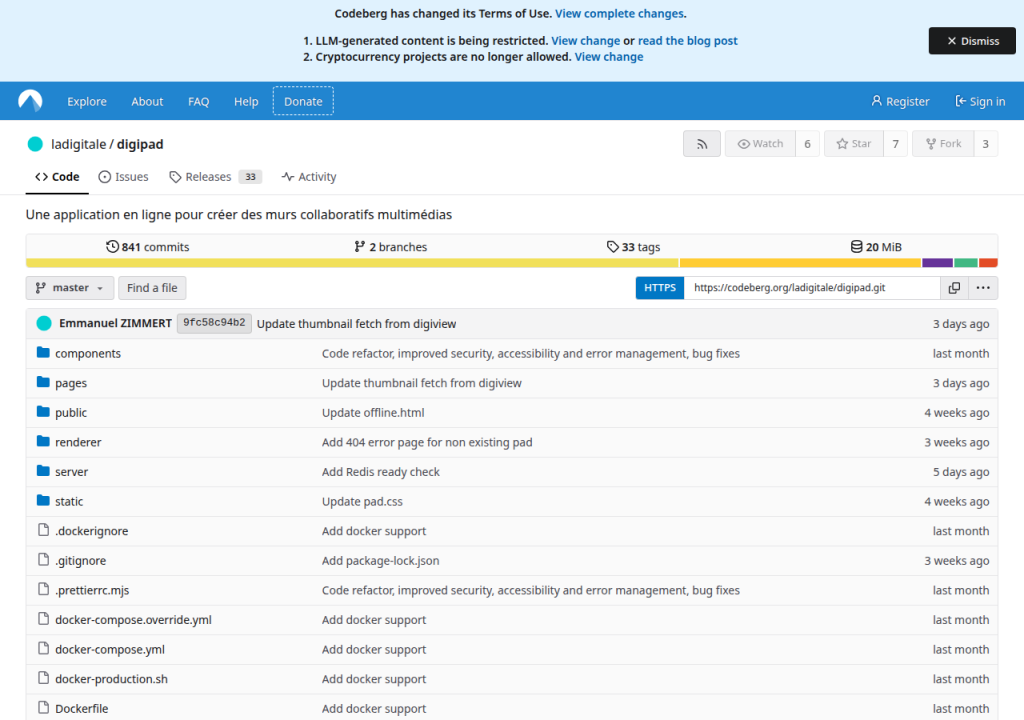
Task: Click the pages folder icon
Action: point(44,382)
